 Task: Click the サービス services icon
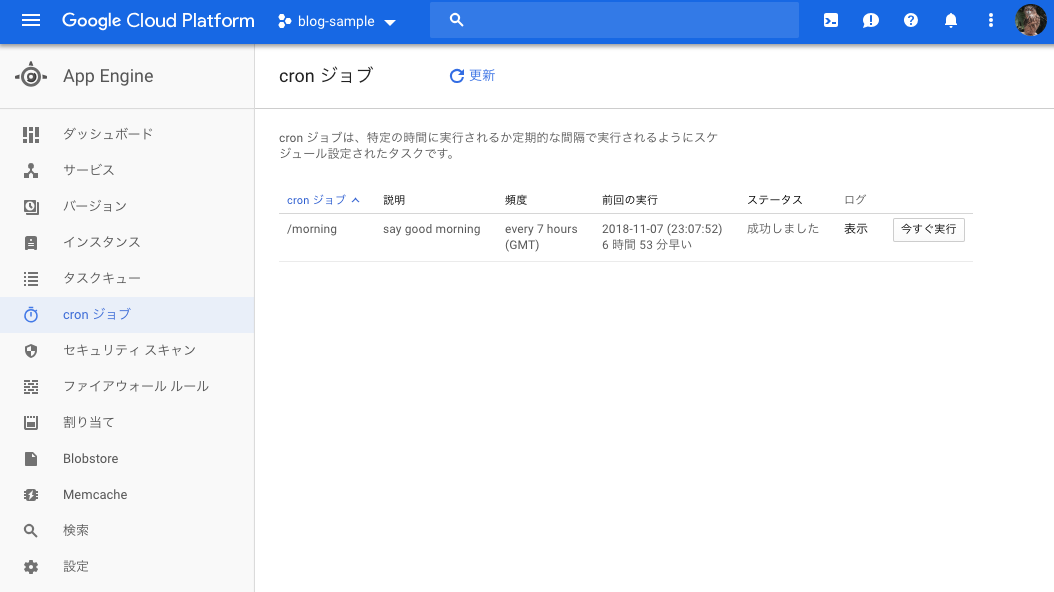[31, 171]
